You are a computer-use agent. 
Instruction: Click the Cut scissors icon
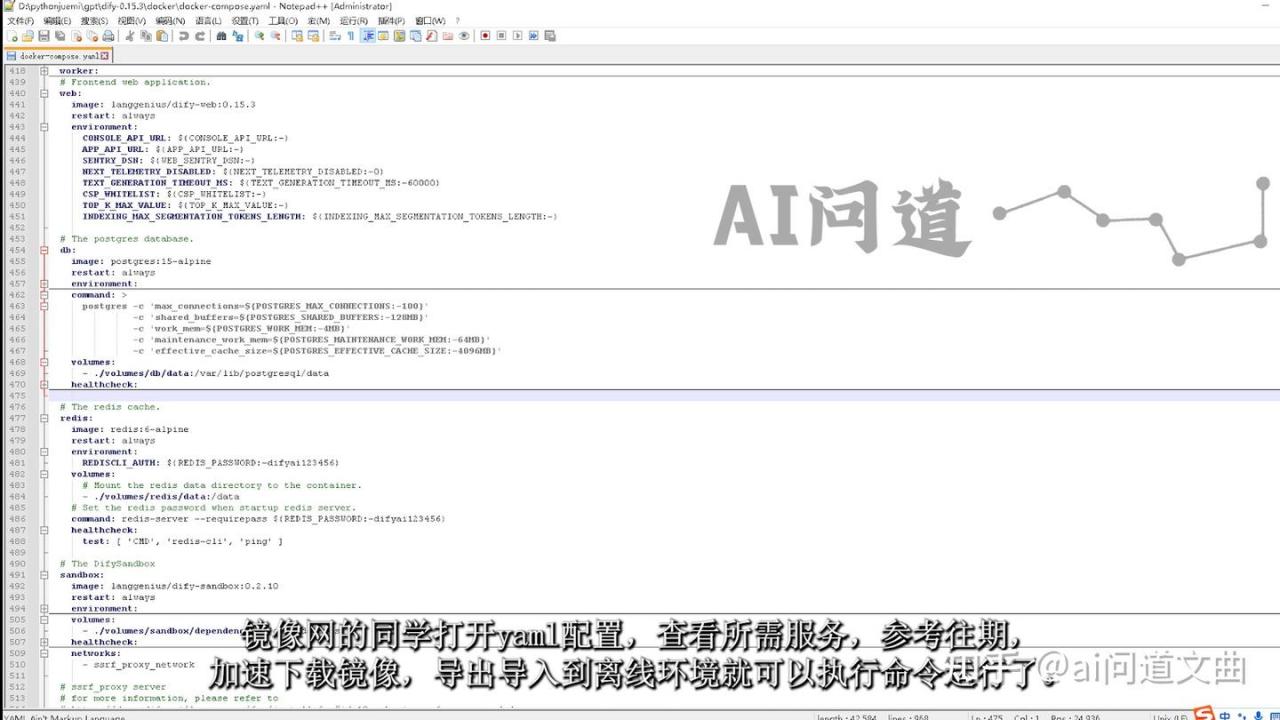tap(129, 36)
